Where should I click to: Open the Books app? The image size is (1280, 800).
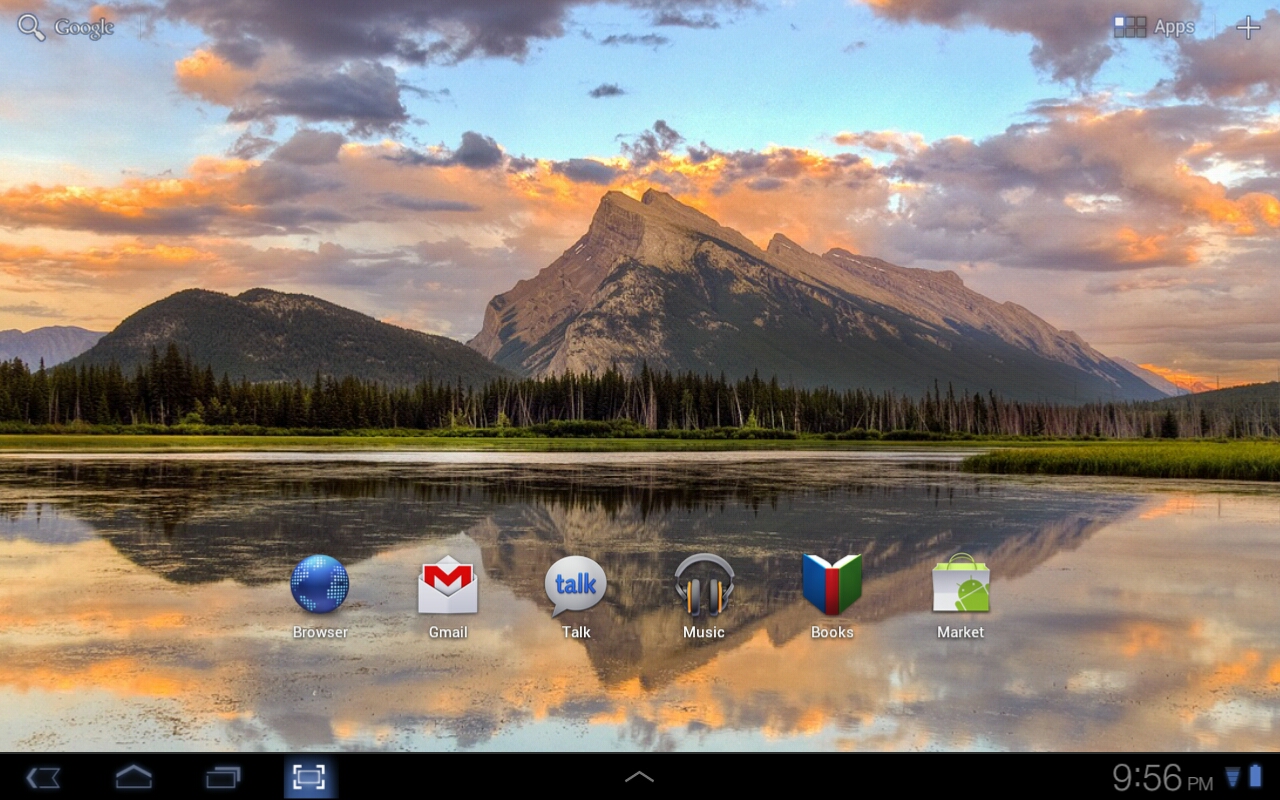(832, 585)
